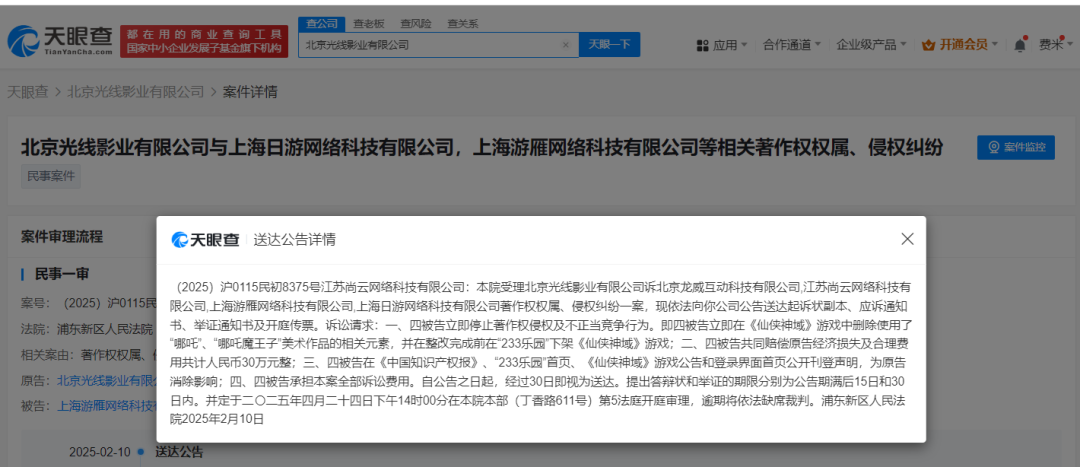
Task: Select the 查公司 search tab
Action: point(322,23)
